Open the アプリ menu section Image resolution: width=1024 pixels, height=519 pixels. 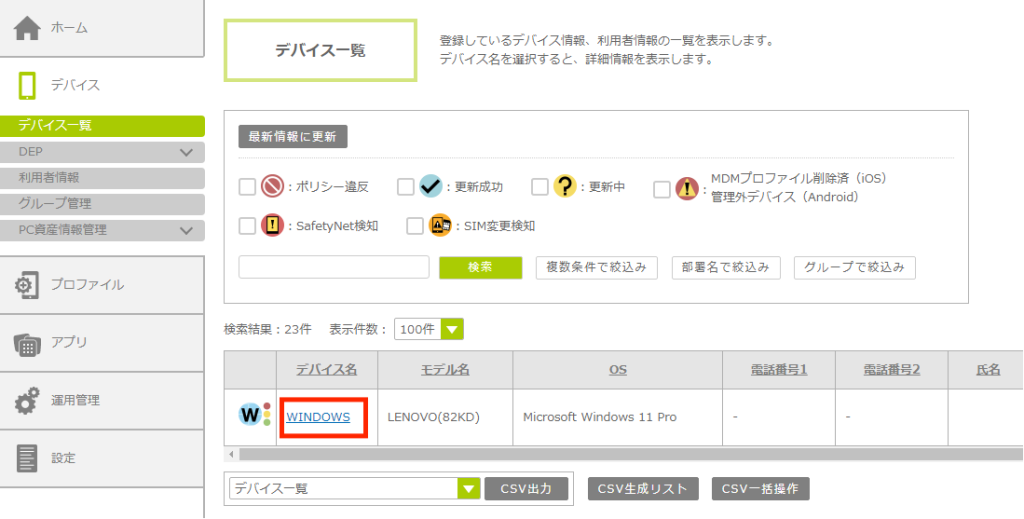pos(102,343)
